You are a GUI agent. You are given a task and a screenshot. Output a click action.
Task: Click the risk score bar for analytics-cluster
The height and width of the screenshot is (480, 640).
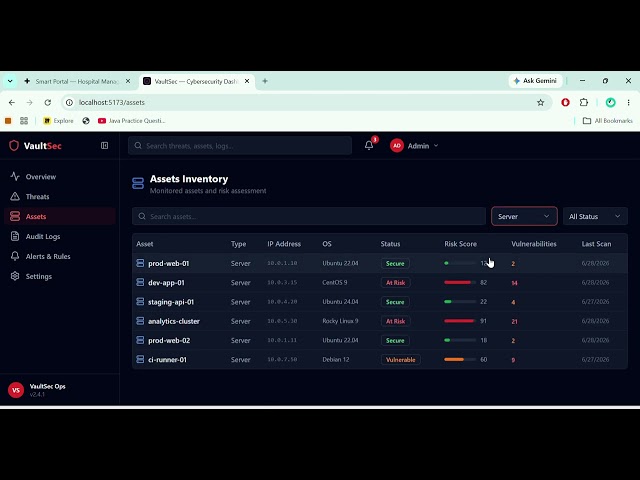click(x=460, y=321)
